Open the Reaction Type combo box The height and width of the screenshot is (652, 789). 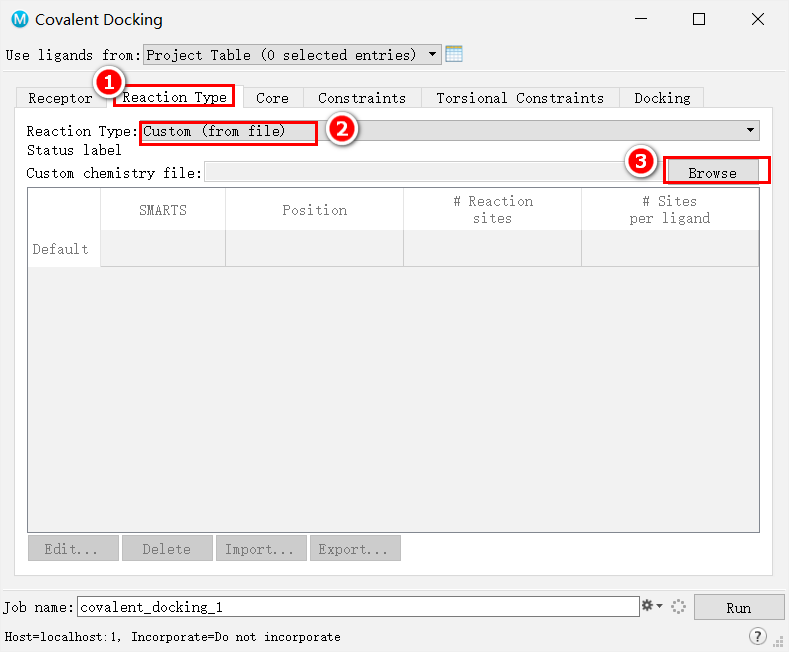click(x=449, y=131)
